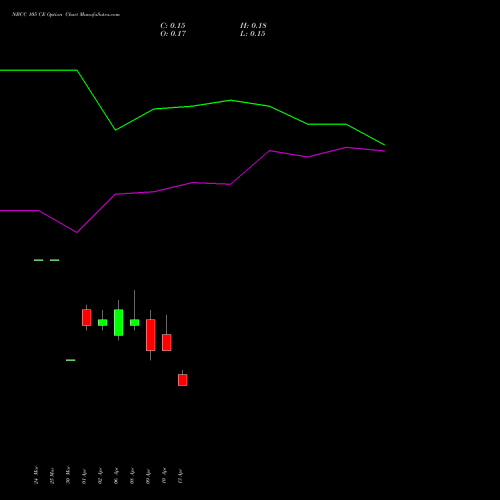This screenshot has width=500, height=500.
Task: Click the flat green dash for 24 Mar
Action: [39, 260]
